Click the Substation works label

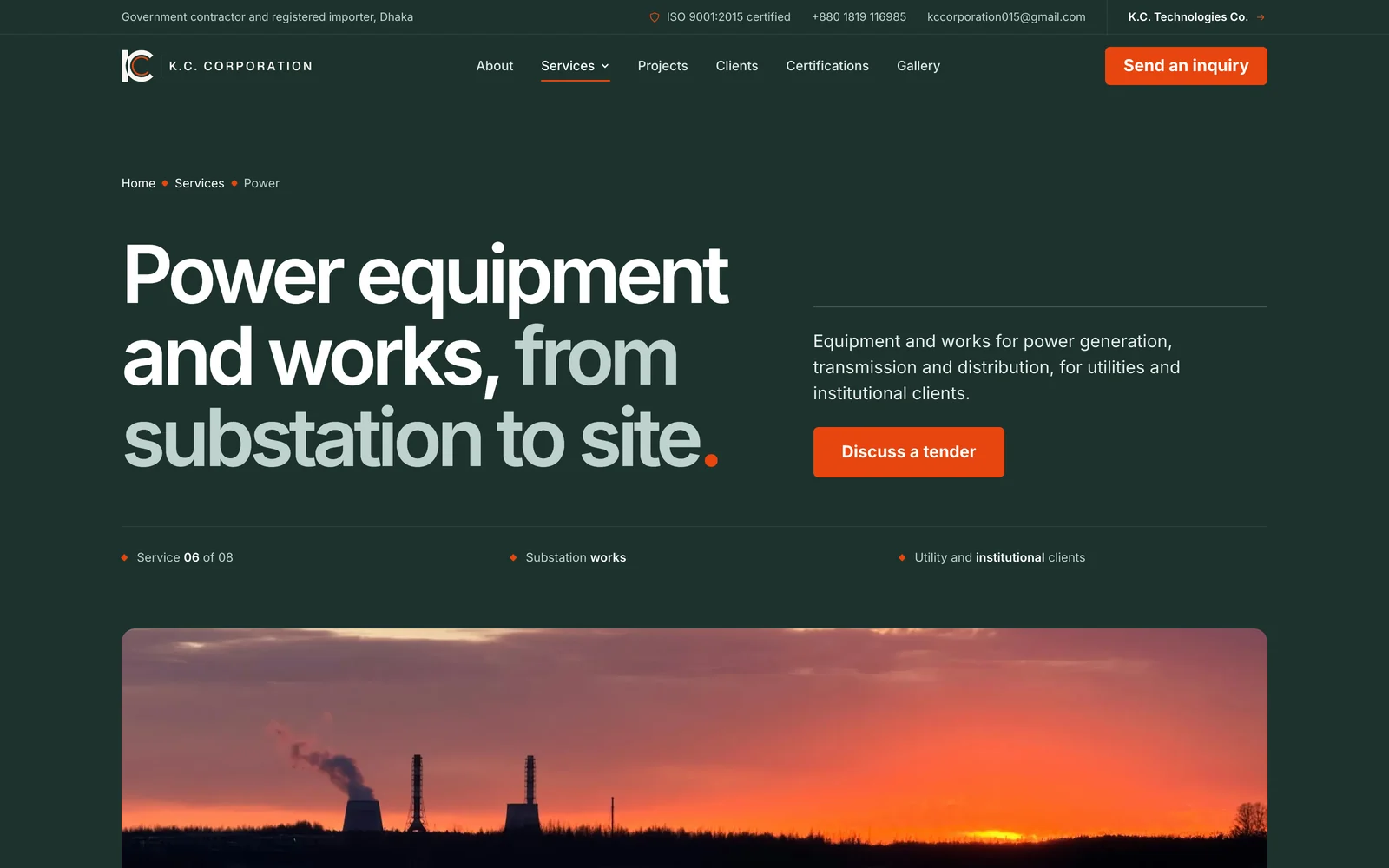(576, 557)
